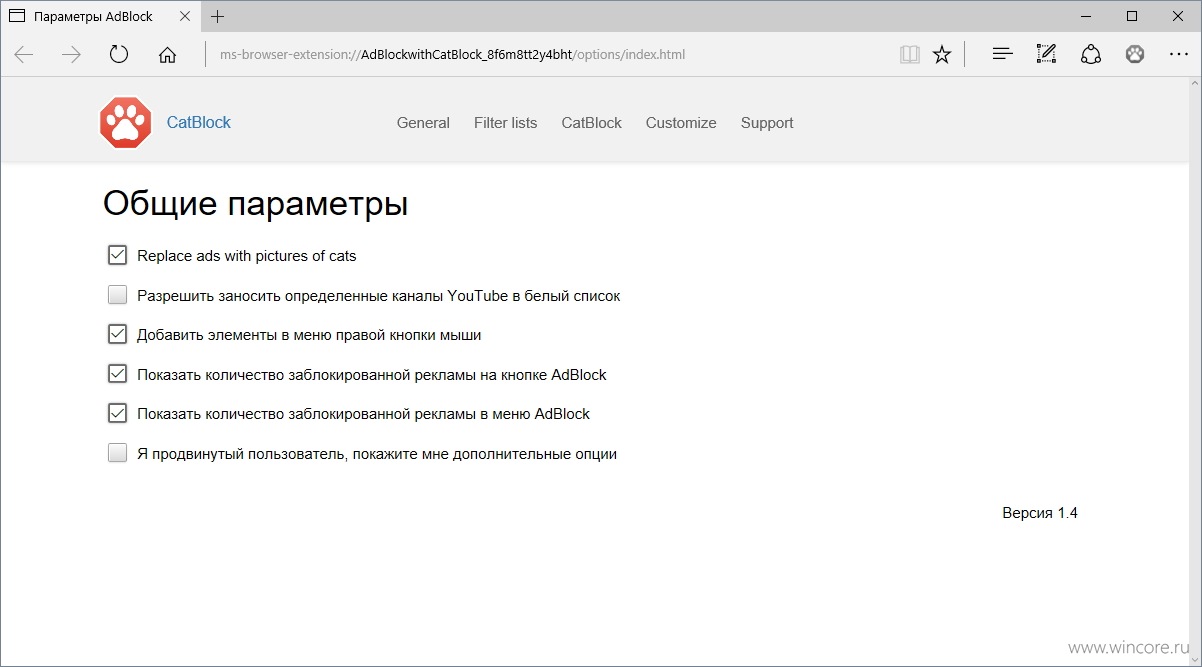Open Make a Web Note icon
This screenshot has height=667, width=1202.
click(x=1046, y=55)
